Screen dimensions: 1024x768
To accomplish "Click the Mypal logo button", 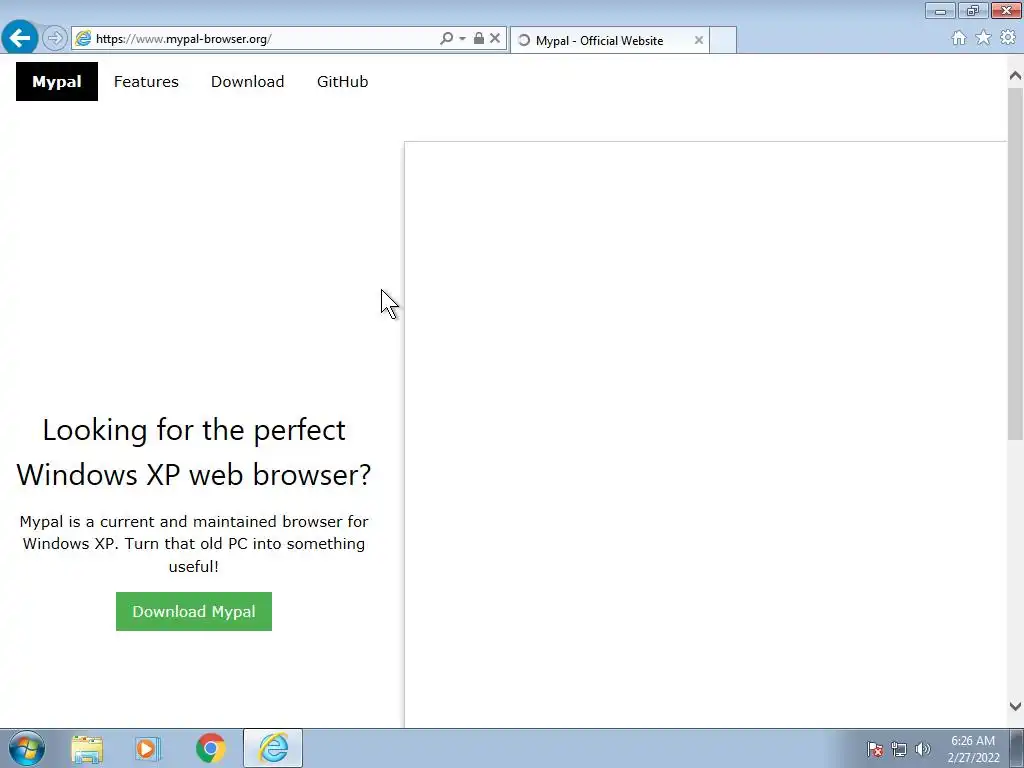I will pos(57,82).
